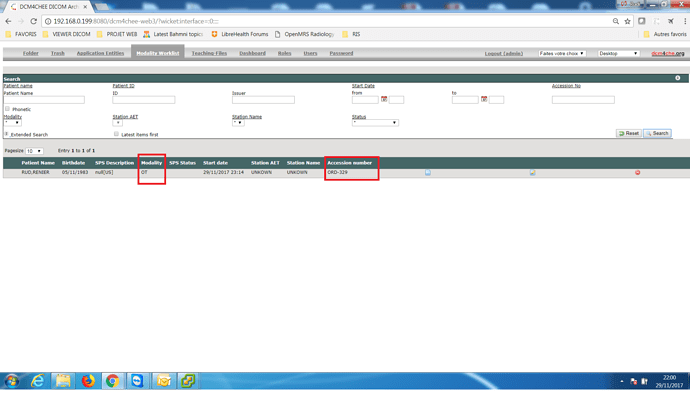Open Autres favoris bookmarks folder
Screen dimensions: 690x396
pyautogui.click(x=665, y=34)
